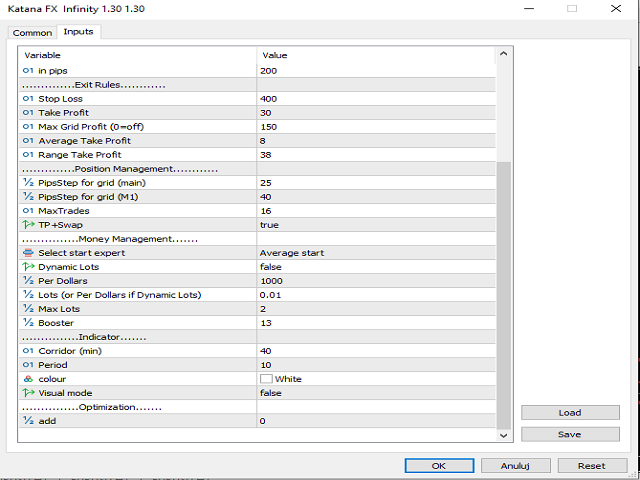This screenshot has height=480, width=640.
Task: Click the integer icon beside MaxTrades
Action: (x=28, y=211)
